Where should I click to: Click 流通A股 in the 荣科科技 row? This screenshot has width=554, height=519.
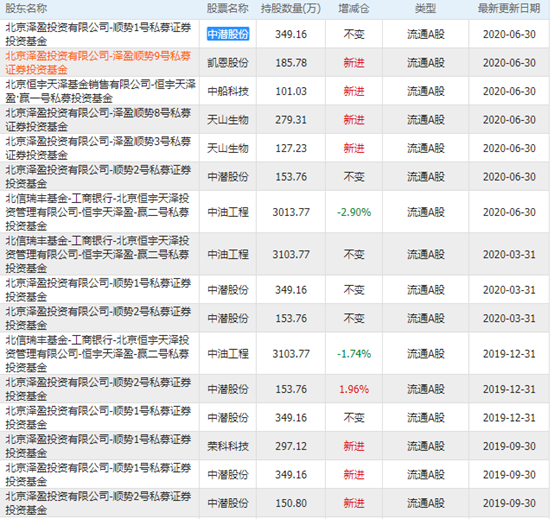pos(426,446)
